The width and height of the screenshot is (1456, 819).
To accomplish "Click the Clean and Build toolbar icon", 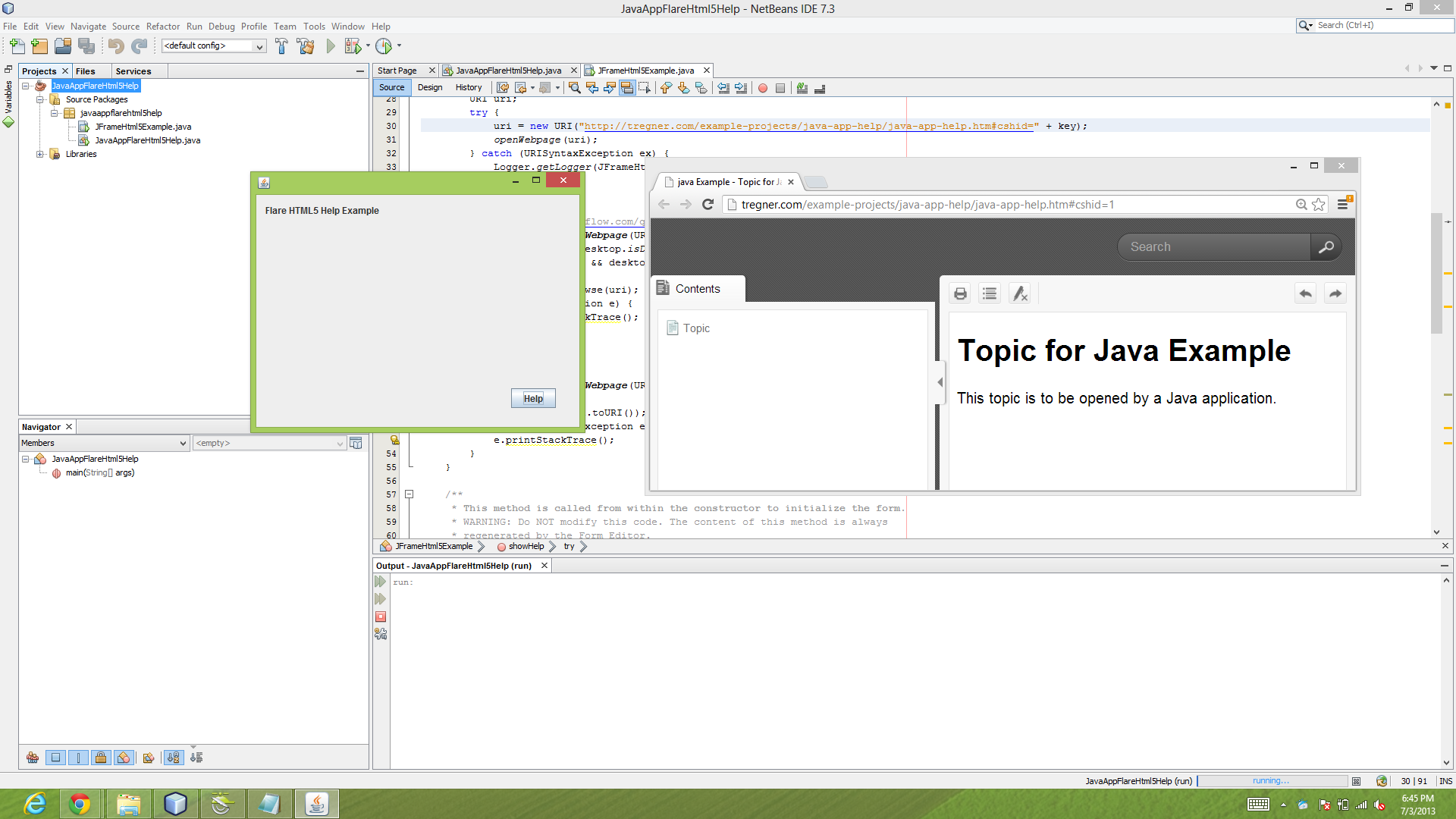I will coord(305,46).
